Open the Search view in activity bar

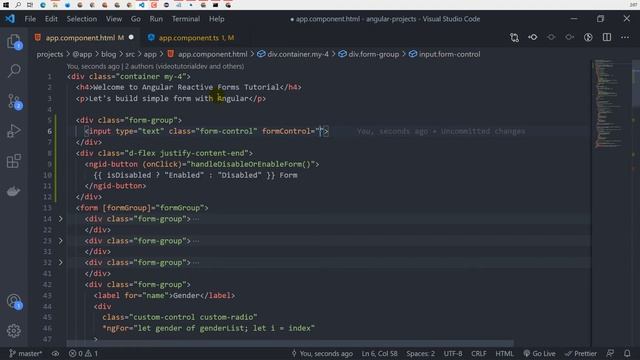tap(13, 71)
